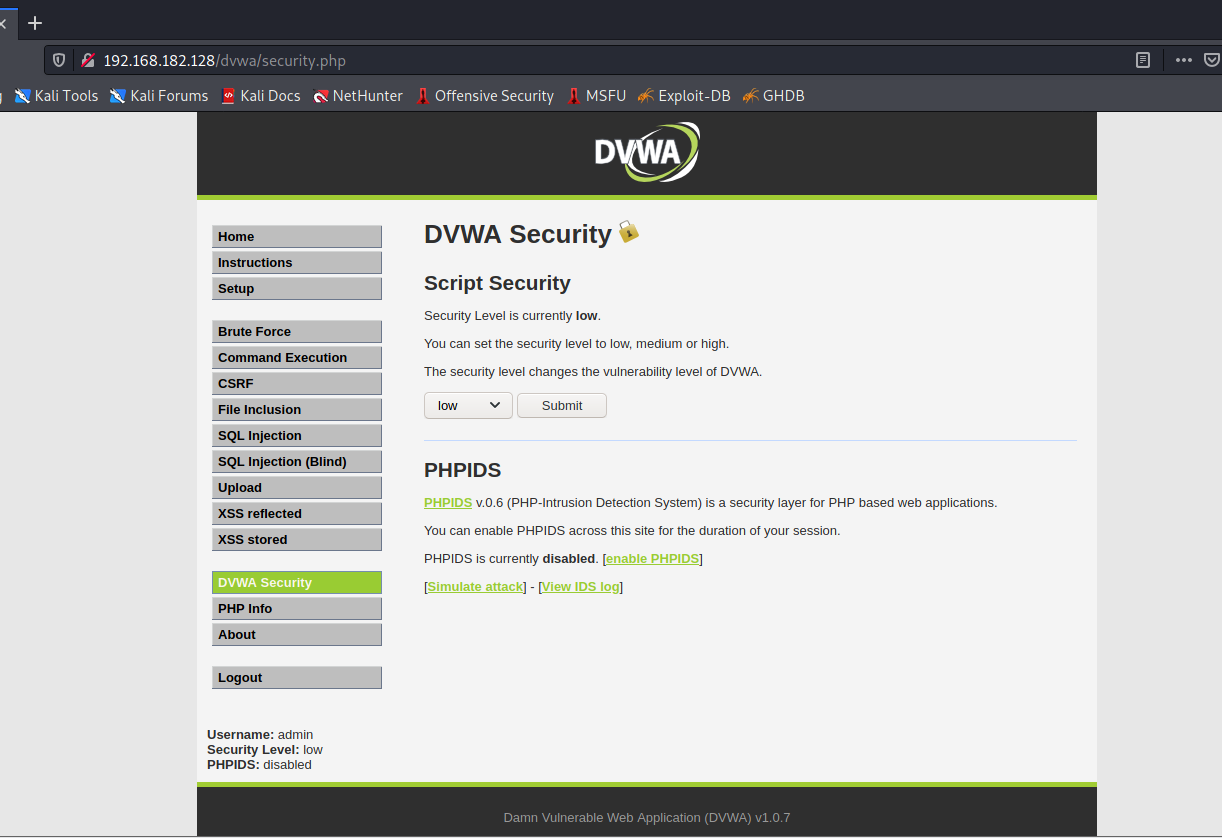This screenshot has height=838, width=1222.
Task: Open Upload vulnerability page
Action: coord(297,487)
